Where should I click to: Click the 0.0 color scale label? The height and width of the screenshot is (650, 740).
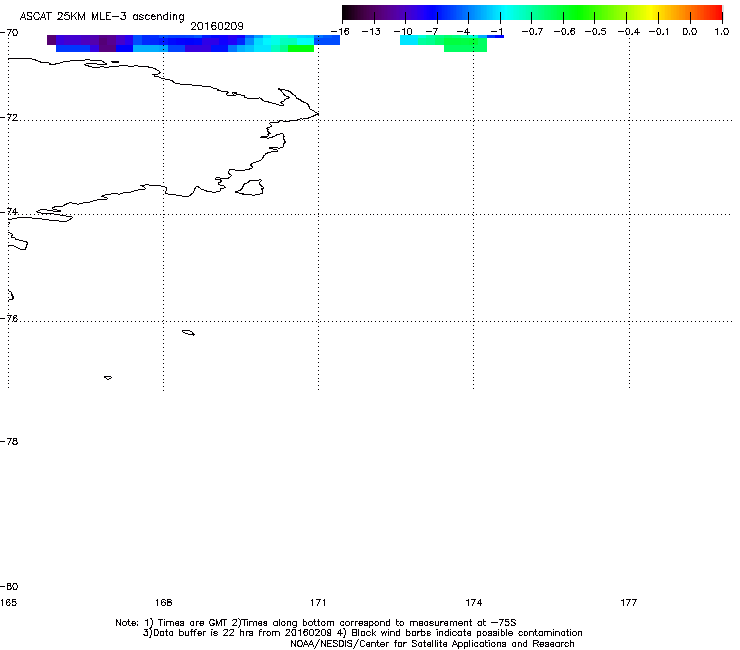pos(690,32)
